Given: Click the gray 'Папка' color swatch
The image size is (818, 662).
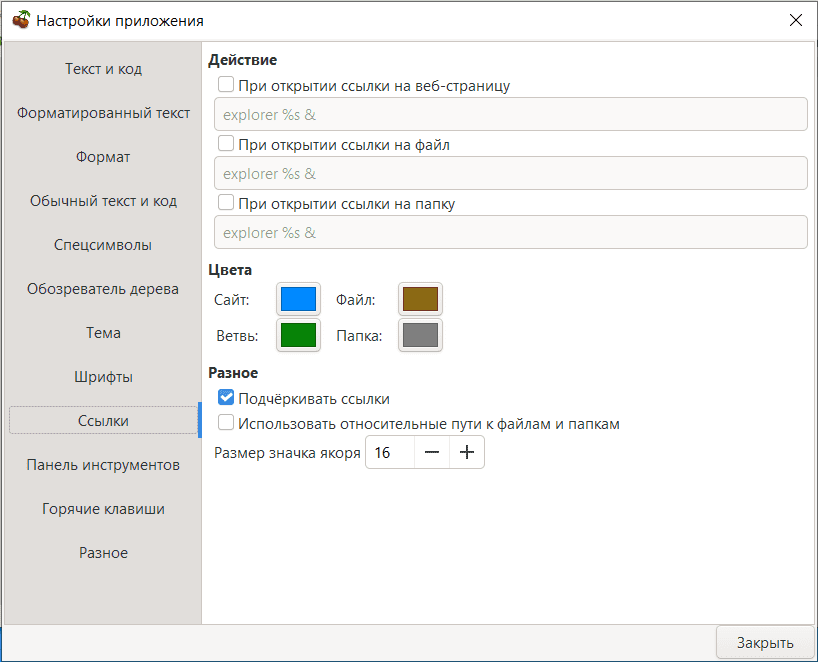Looking at the screenshot, I should click(x=420, y=335).
